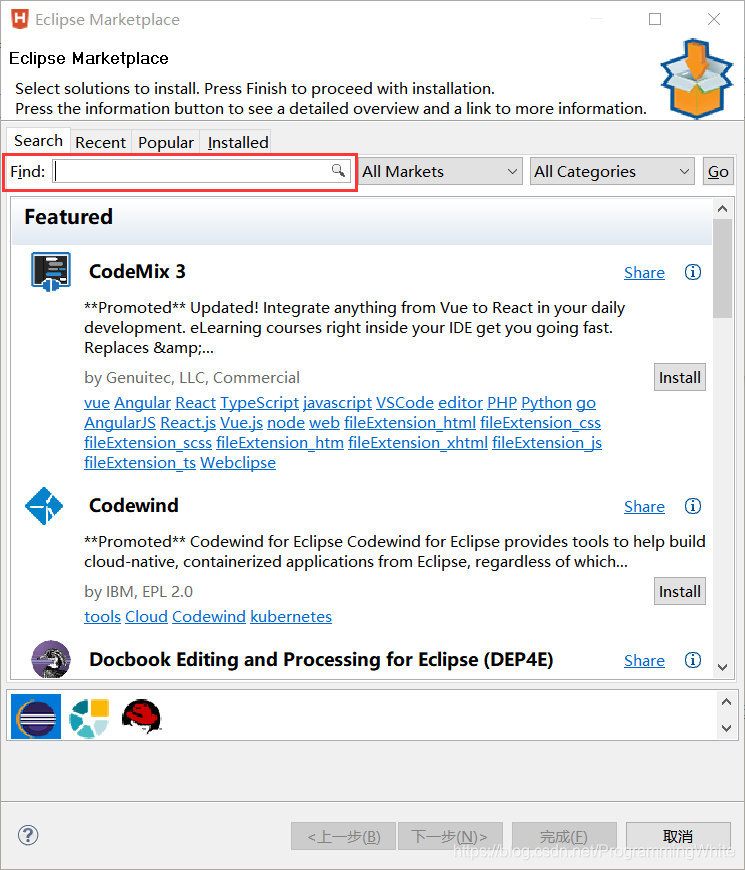This screenshot has width=745, height=870.
Task: Click the Cloud tag under Codewind
Action: point(146,617)
